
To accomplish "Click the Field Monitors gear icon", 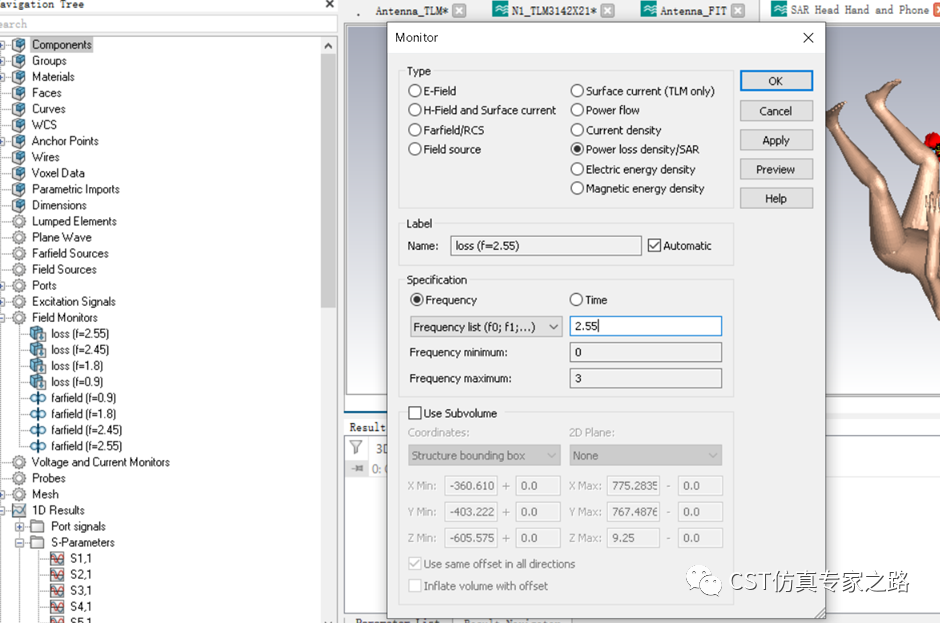I will tap(19, 318).
